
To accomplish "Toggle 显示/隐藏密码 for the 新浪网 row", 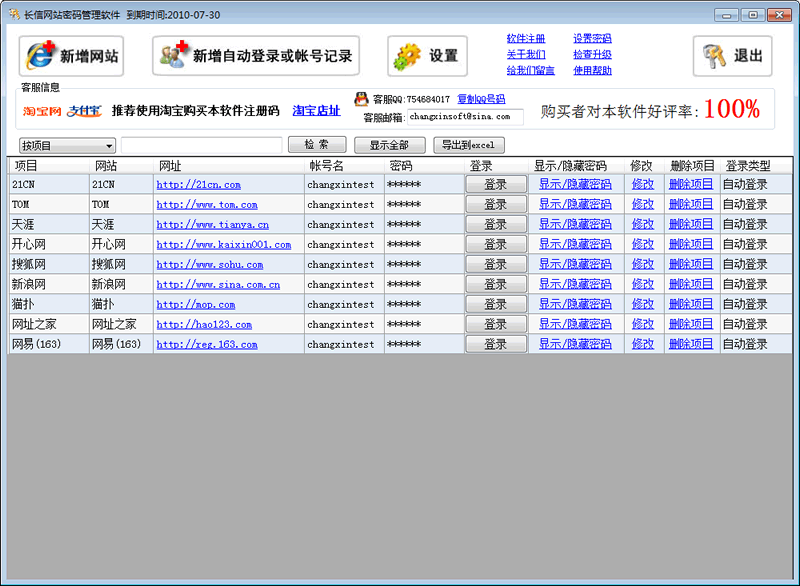I will (576, 284).
